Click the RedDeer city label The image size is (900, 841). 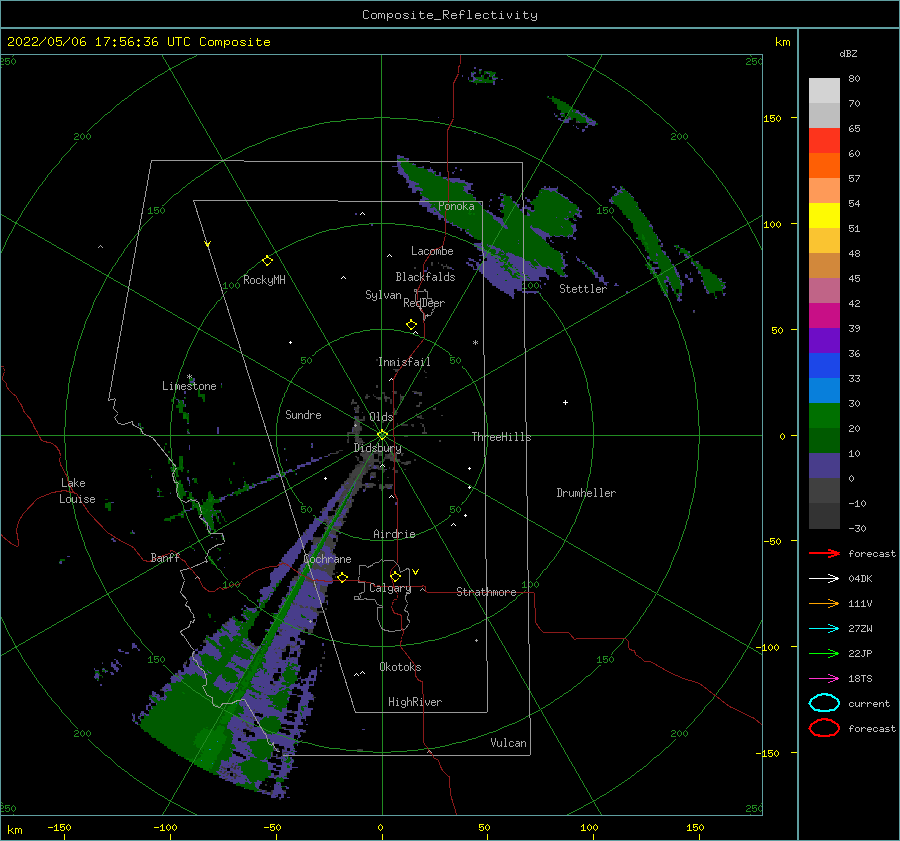coord(424,303)
